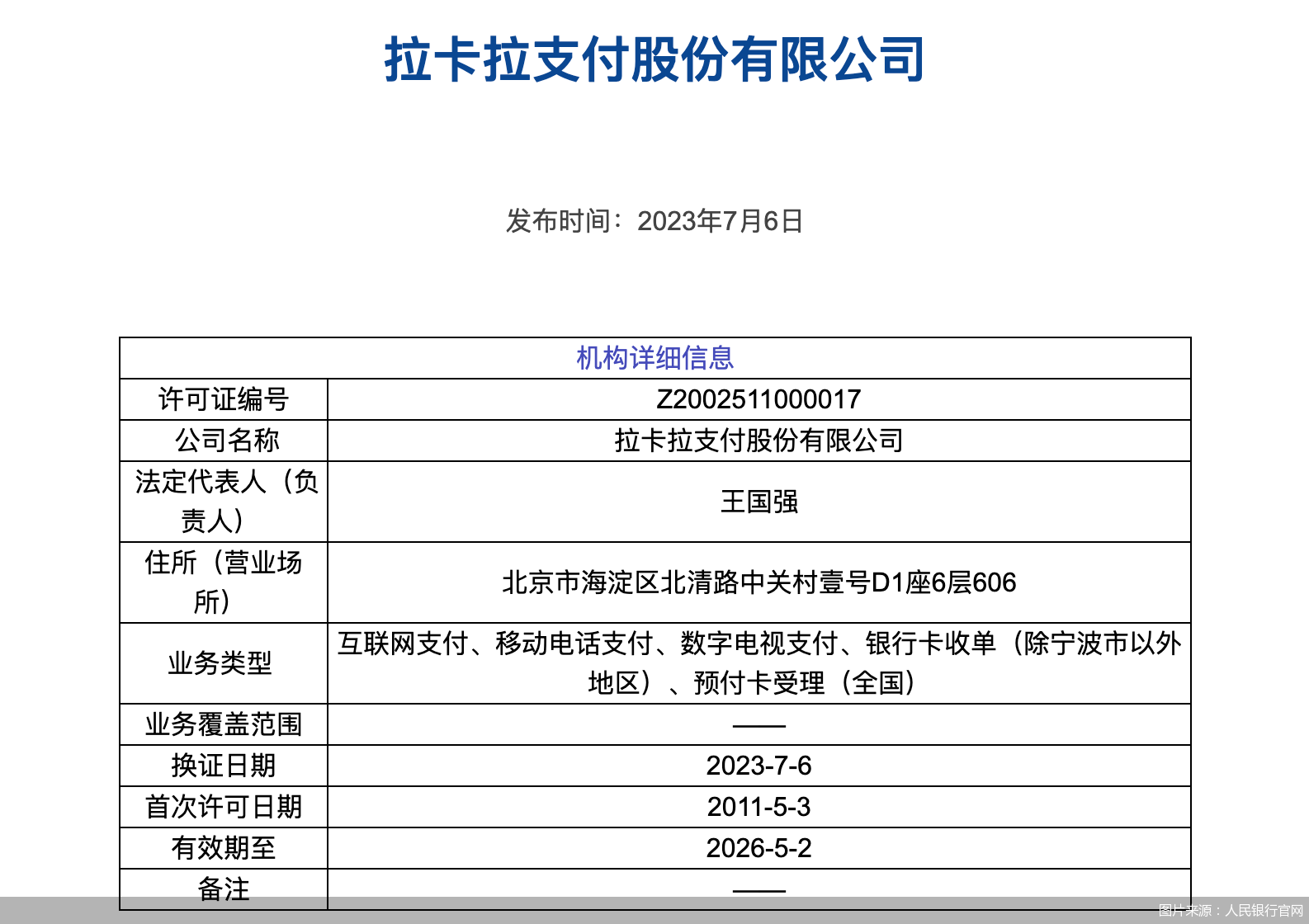Click the 业务类型 label cell

coord(224,663)
